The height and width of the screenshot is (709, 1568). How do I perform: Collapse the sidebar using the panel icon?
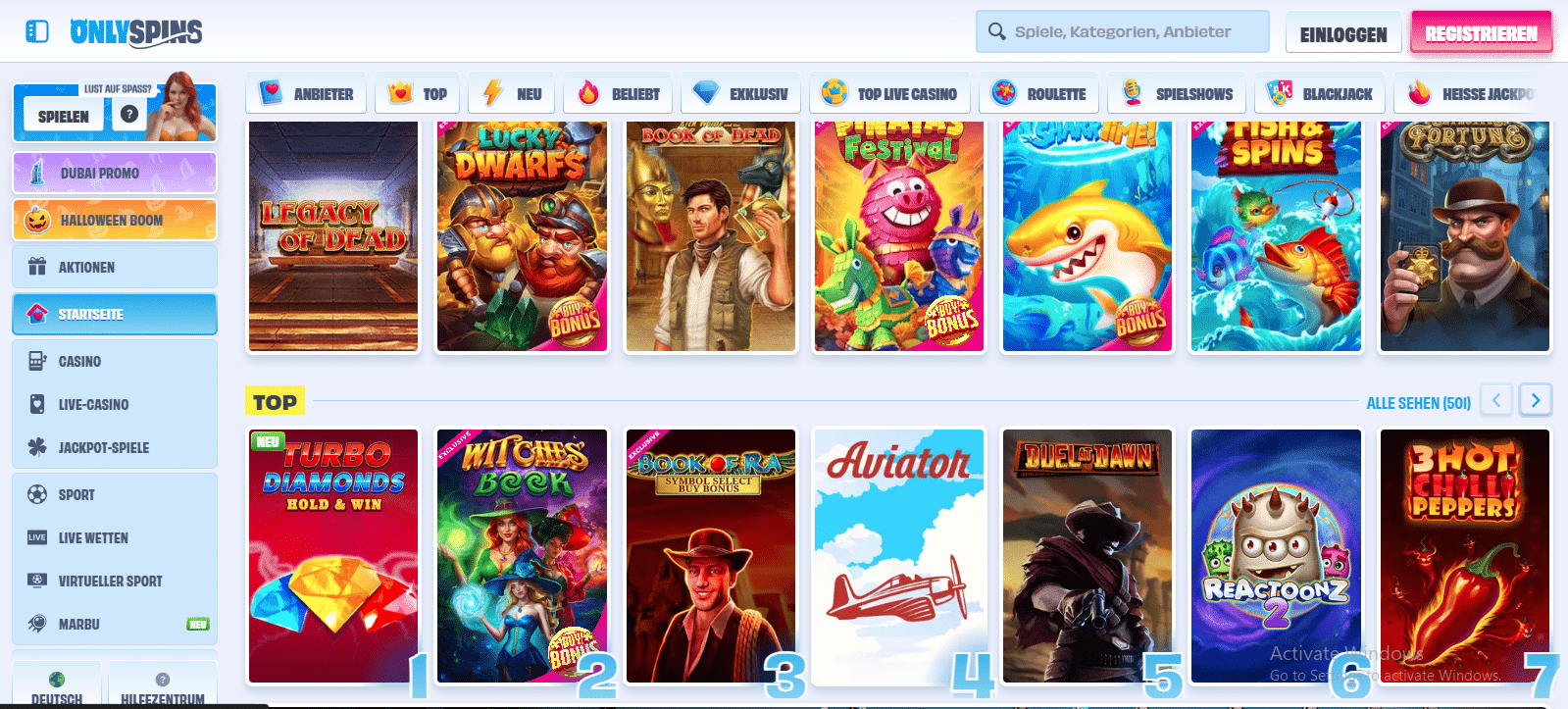pyautogui.click(x=37, y=32)
